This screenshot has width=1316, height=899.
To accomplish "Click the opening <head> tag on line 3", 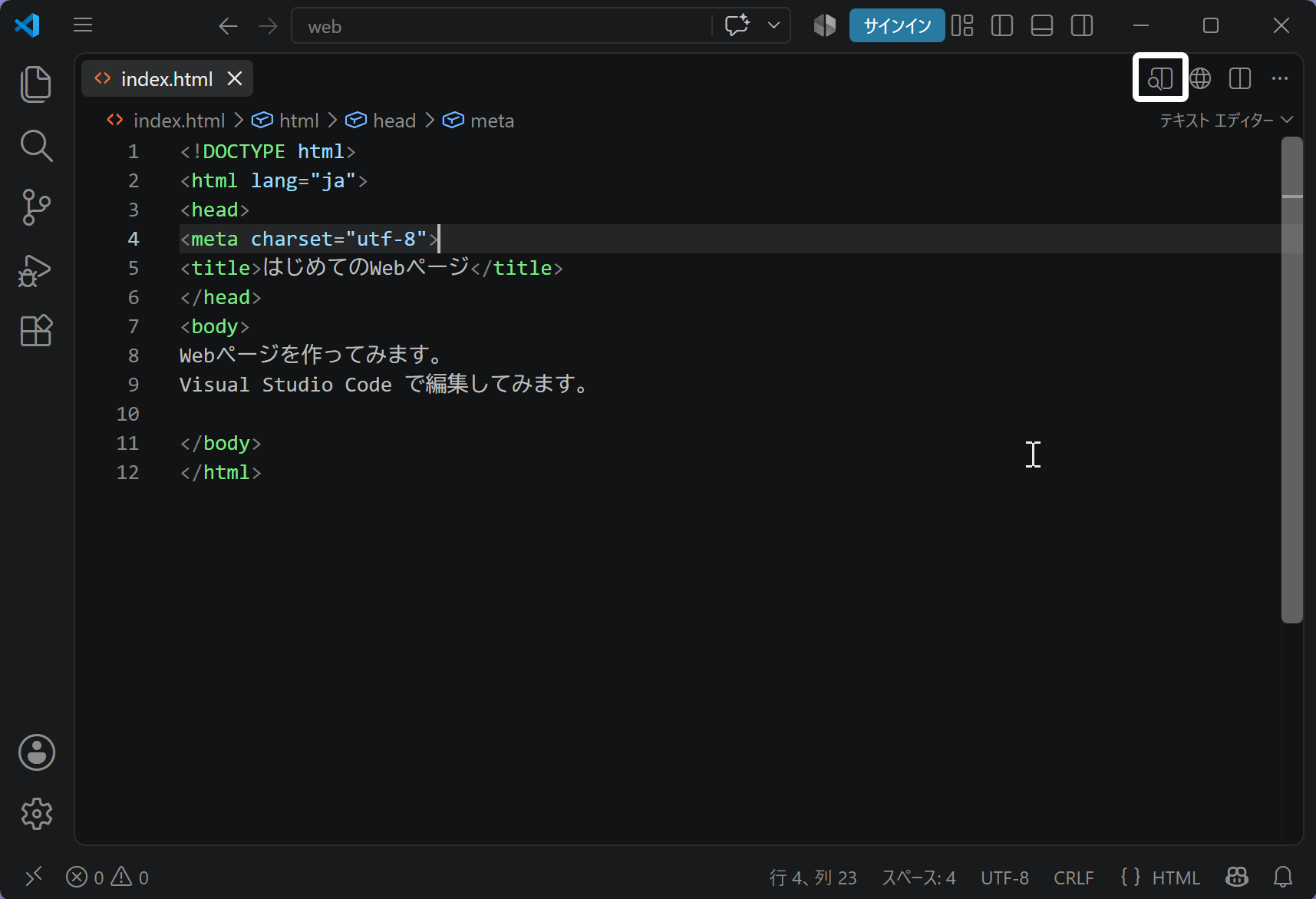I will pyautogui.click(x=215, y=210).
